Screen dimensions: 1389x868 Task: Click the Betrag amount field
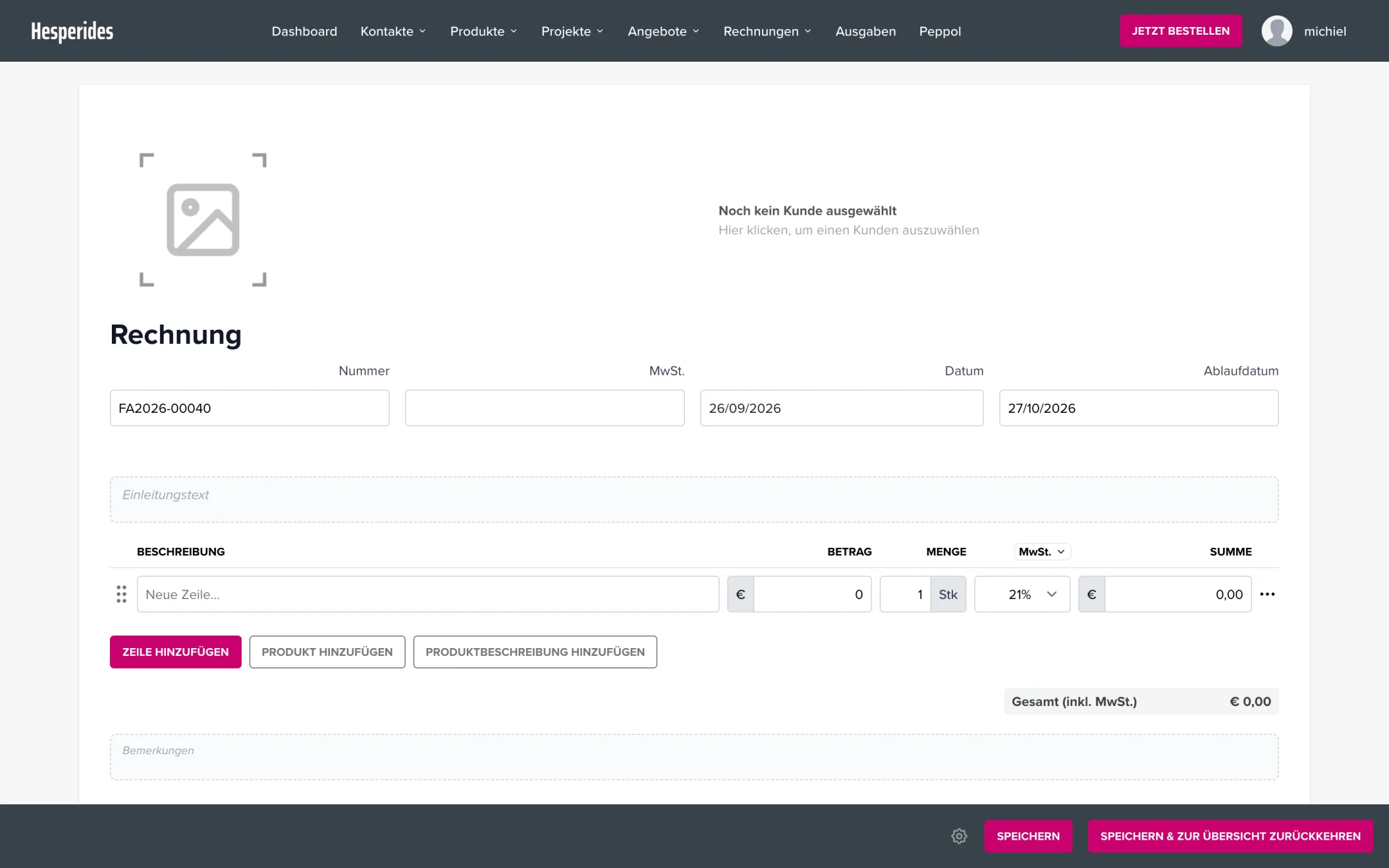[x=812, y=594]
